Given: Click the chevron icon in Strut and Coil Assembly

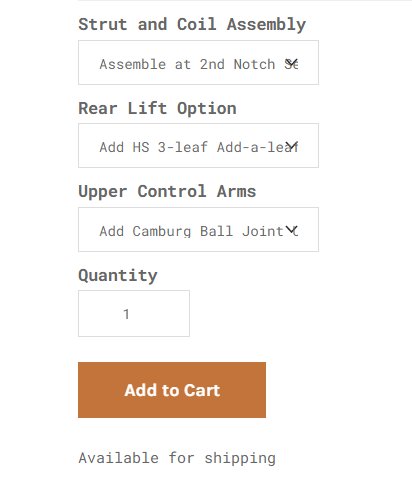Looking at the screenshot, I should tap(292, 62).
